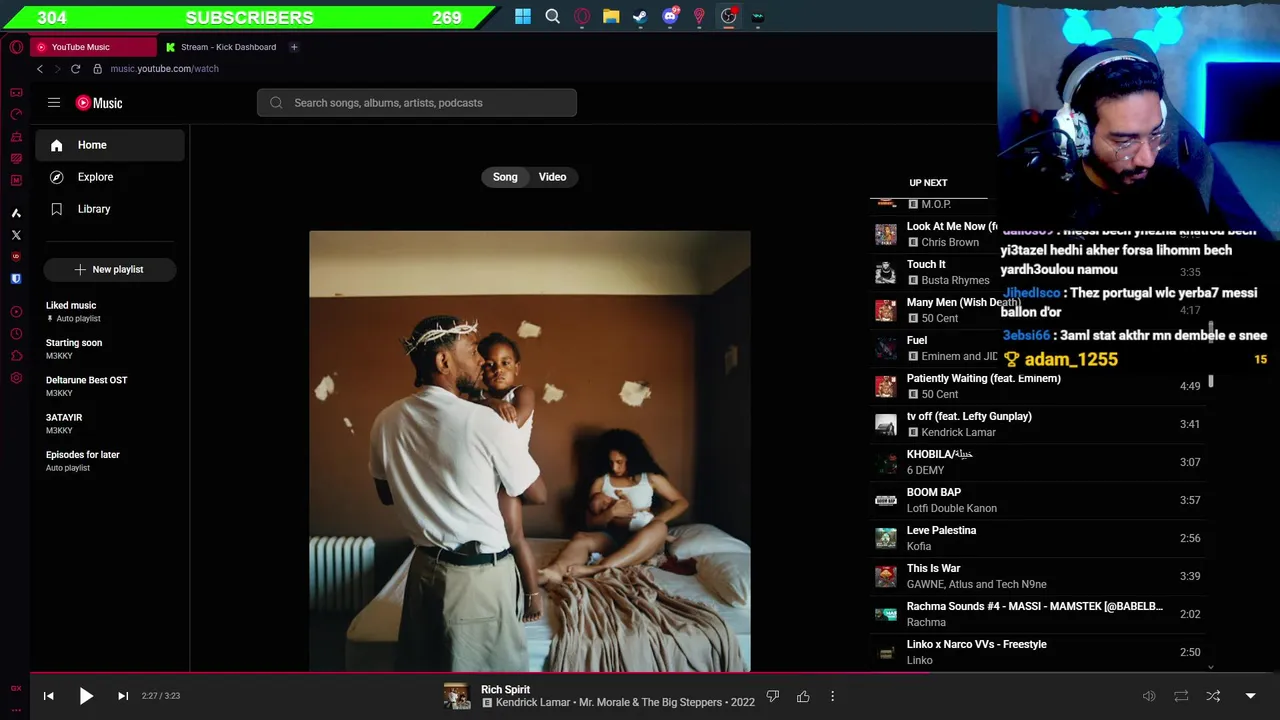Focus the search songs, albums, artists field
The image size is (1280, 720).
tap(417, 103)
